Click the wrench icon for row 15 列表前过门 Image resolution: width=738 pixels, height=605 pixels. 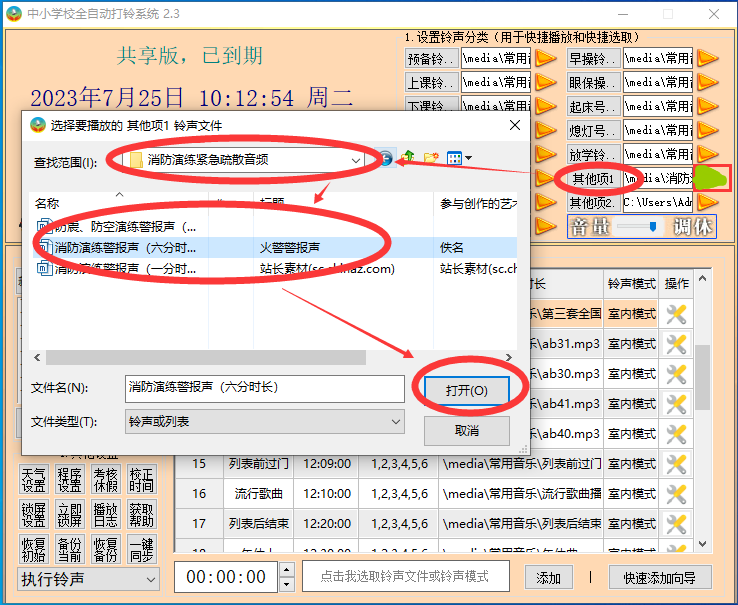(676, 464)
